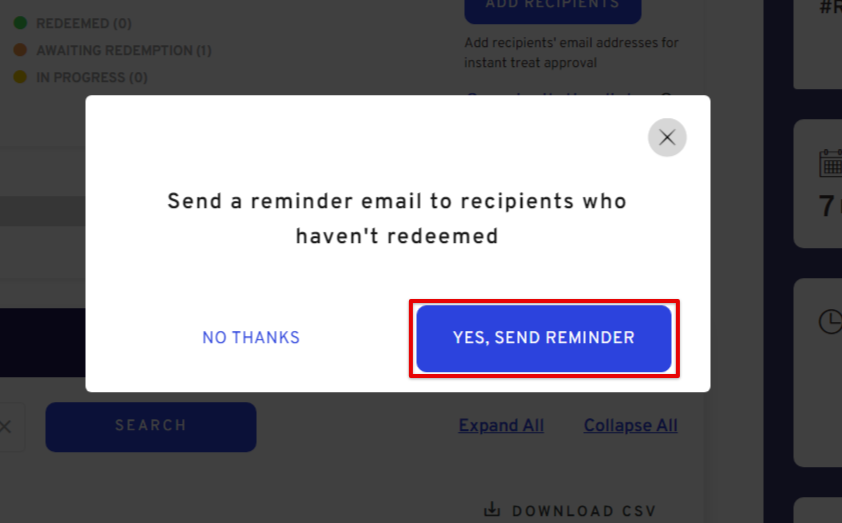
Task: Select the In Progress (0) legend label
Action: 92,77
